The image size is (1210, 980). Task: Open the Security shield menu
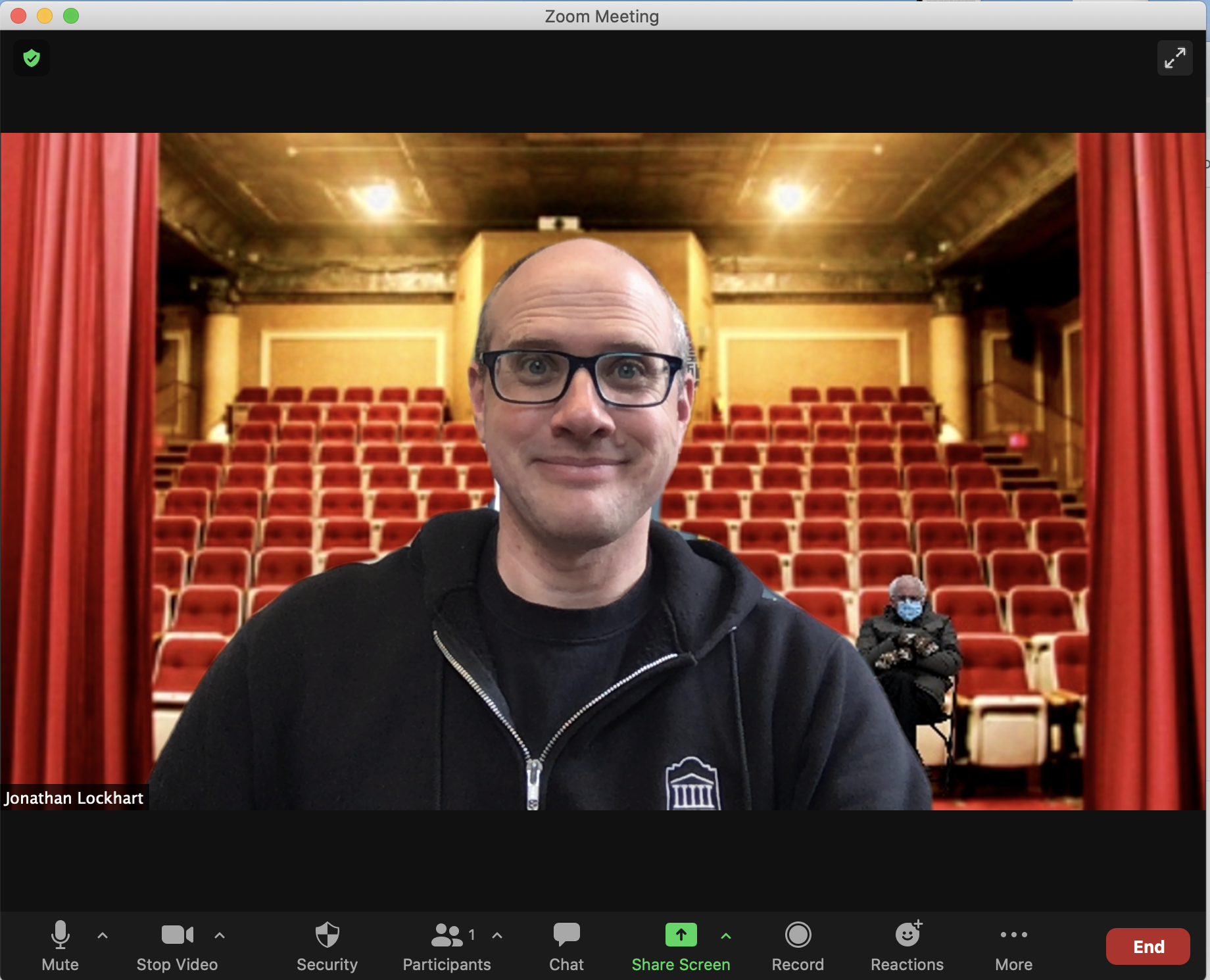327,946
